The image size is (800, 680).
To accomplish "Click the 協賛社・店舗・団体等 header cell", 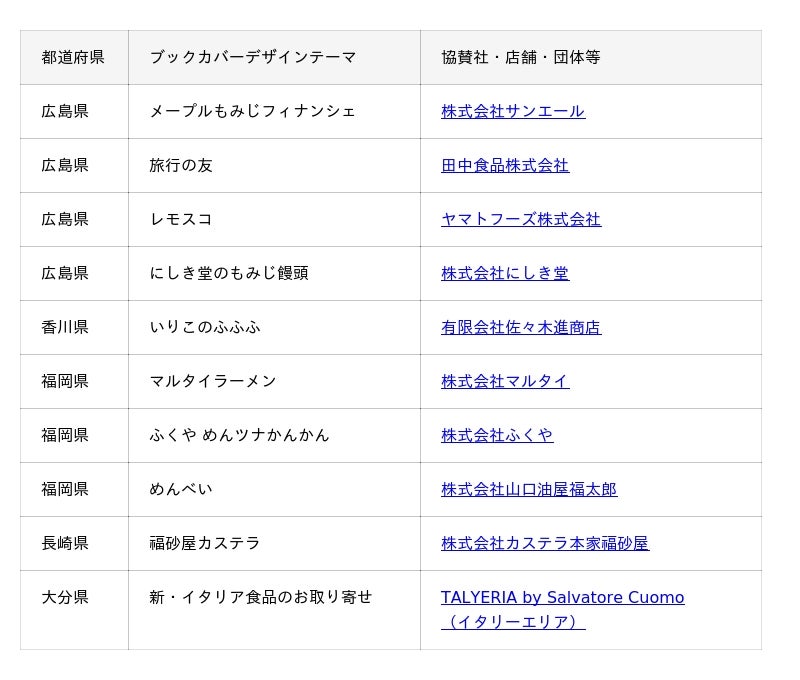I will (591, 58).
